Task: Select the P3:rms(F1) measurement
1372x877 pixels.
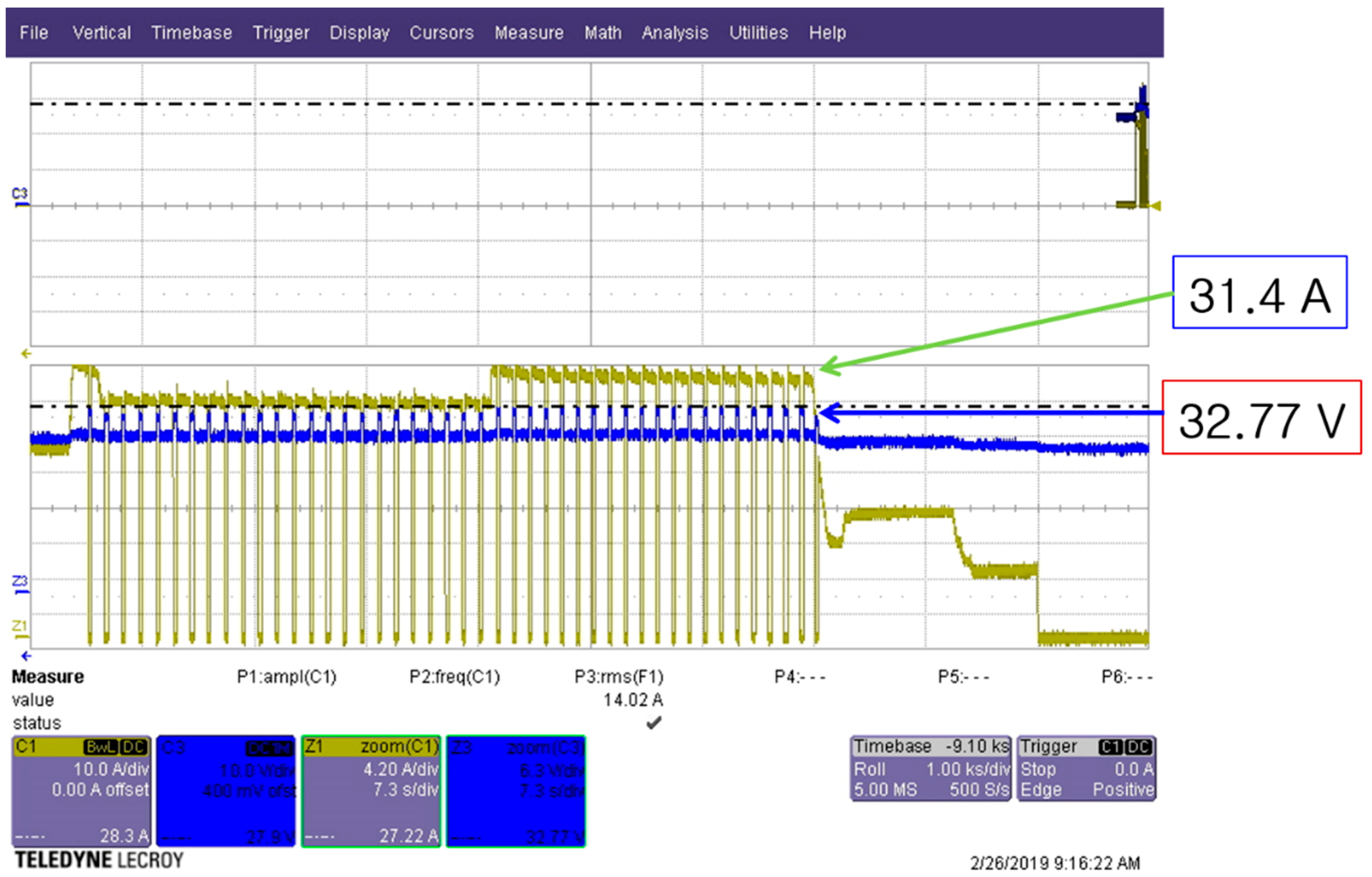Action: (x=619, y=677)
